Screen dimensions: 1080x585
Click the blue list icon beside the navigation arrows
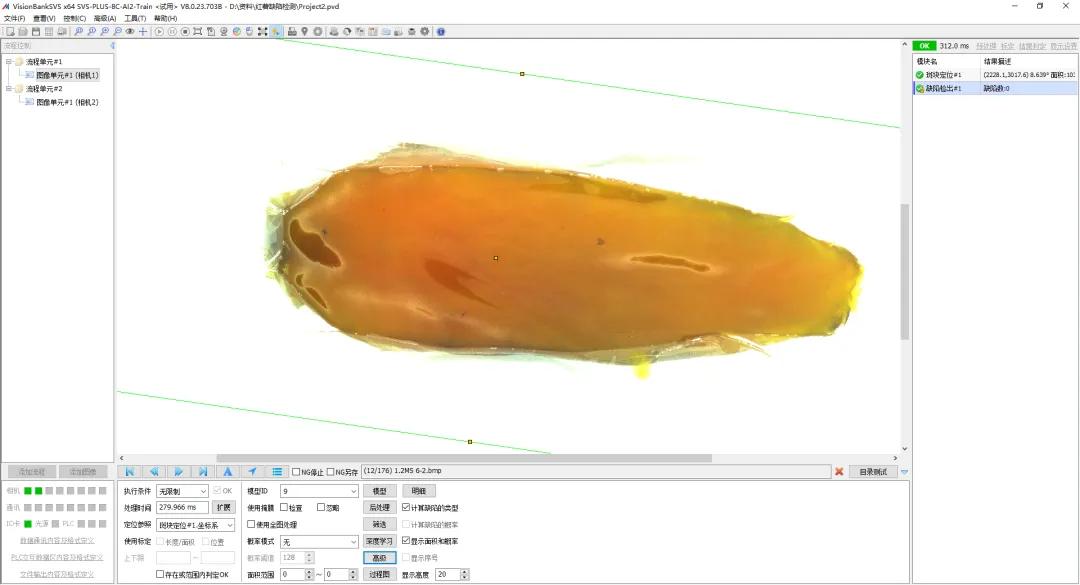277,471
